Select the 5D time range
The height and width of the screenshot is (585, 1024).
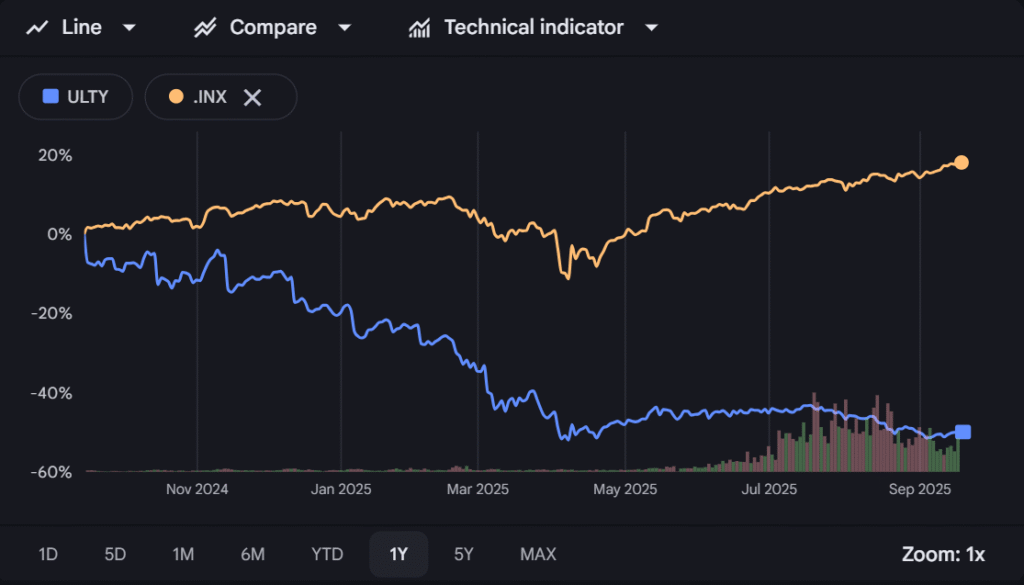[x=116, y=554]
